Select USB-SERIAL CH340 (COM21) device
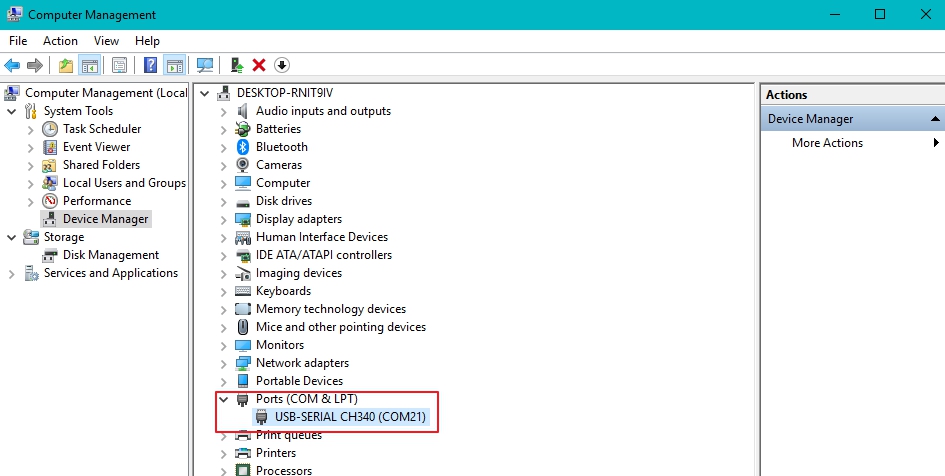Viewport: 945px width, 476px height. 350,416
